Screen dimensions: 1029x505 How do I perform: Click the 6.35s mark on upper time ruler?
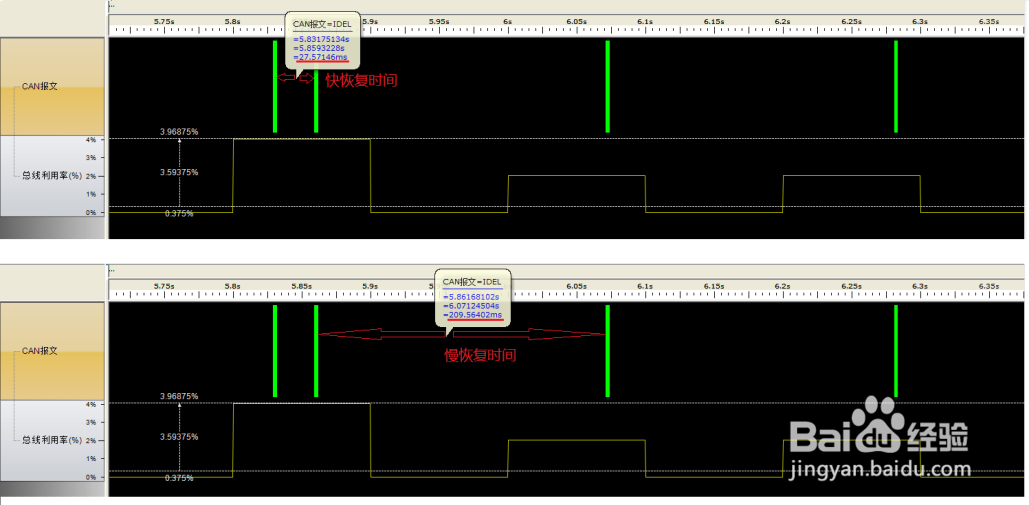pyautogui.click(x=988, y=22)
